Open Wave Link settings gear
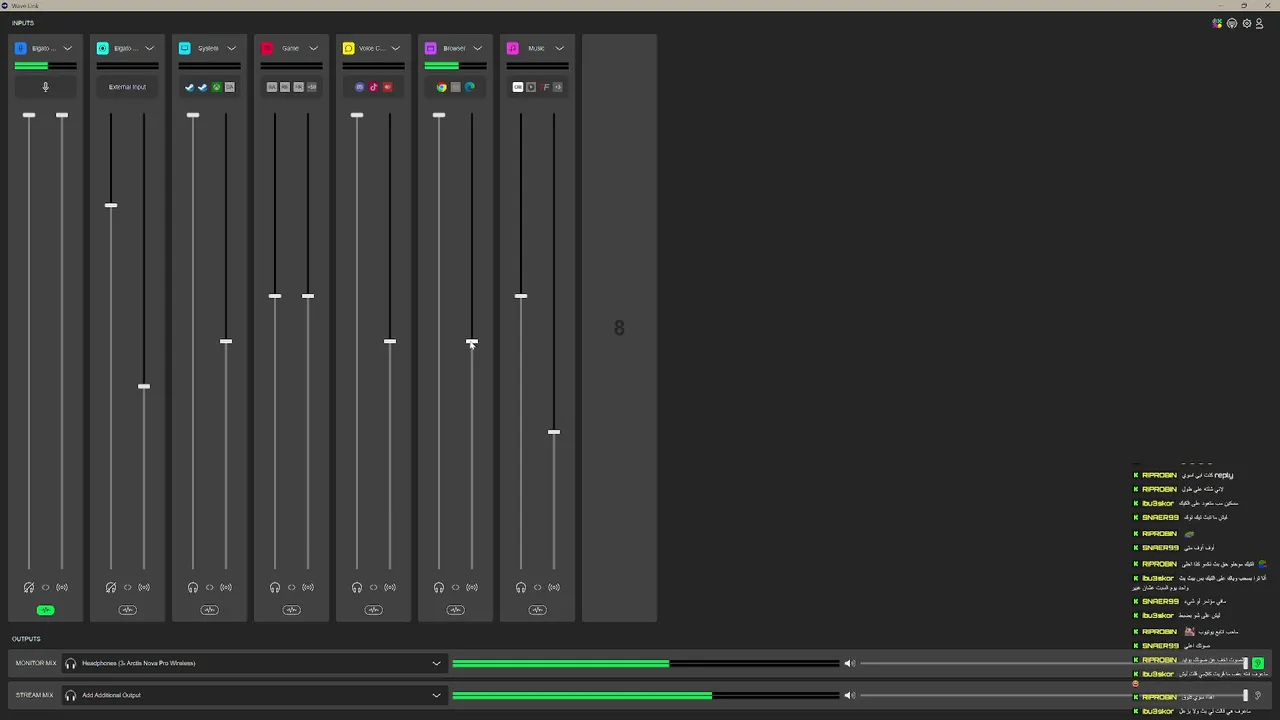 (x=1246, y=23)
